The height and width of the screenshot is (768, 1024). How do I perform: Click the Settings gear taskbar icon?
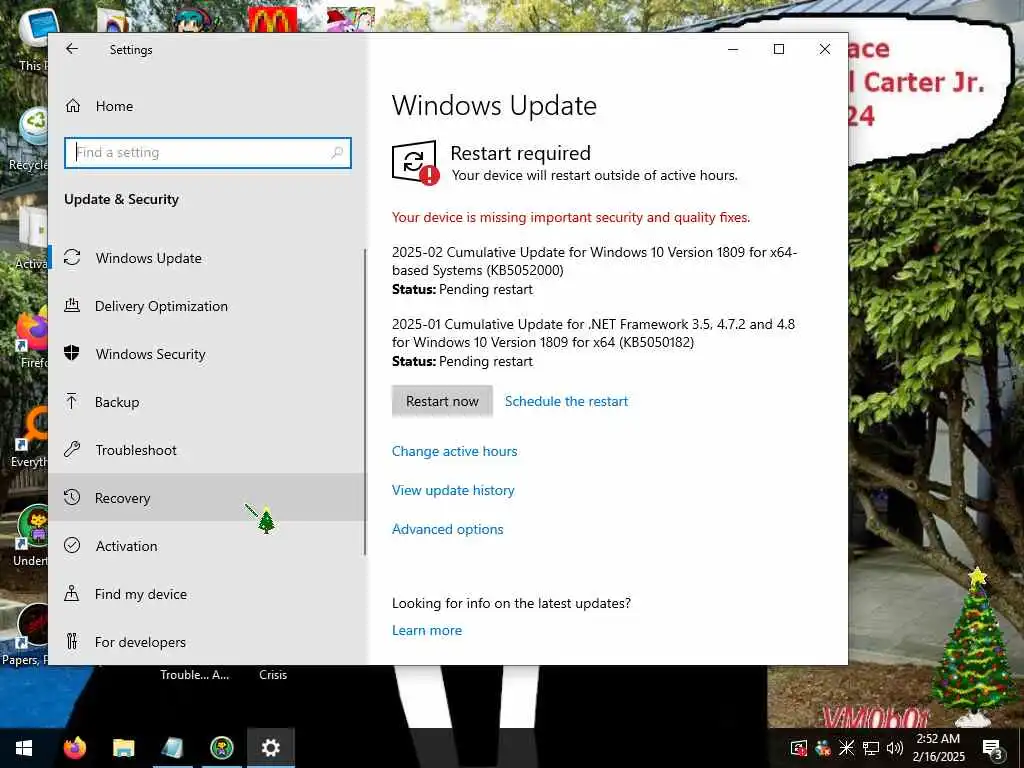270,748
